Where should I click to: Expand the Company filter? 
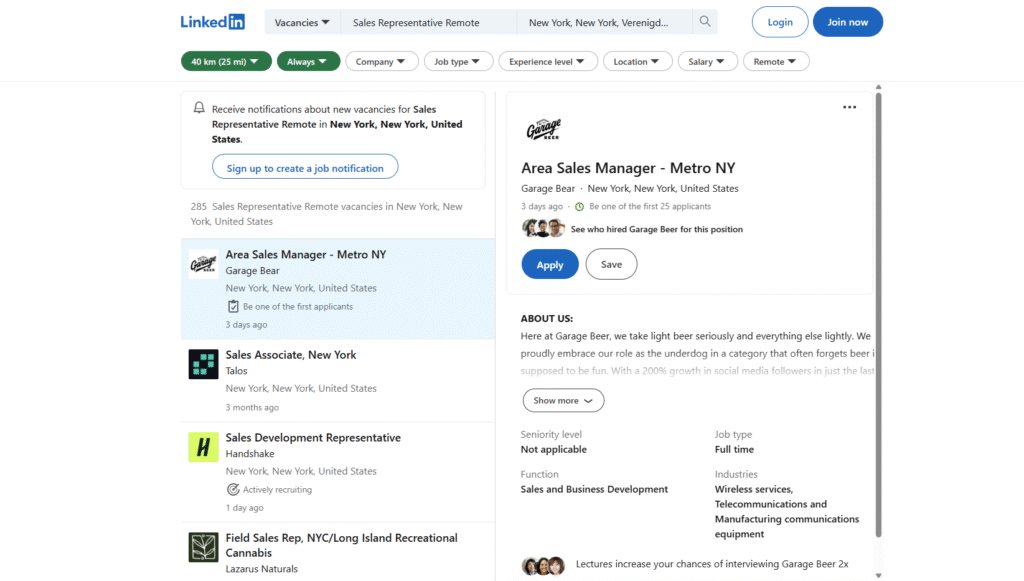click(x=382, y=61)
